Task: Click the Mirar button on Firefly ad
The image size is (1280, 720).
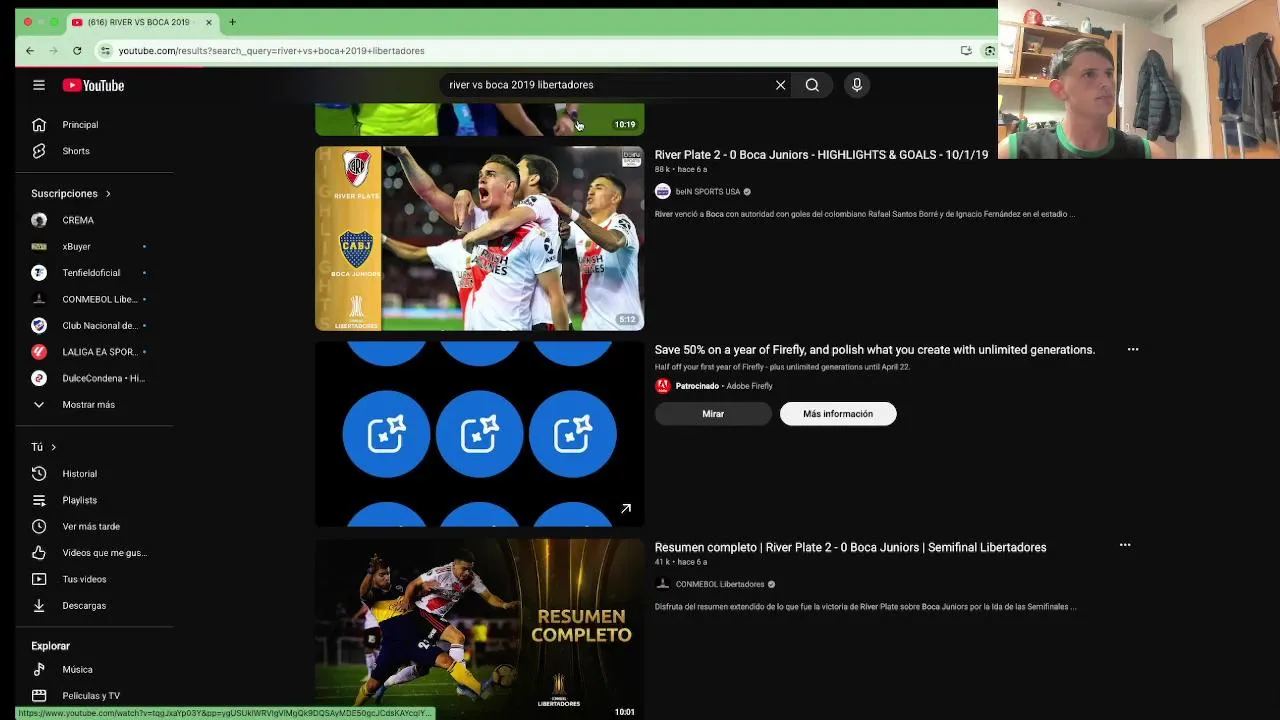Action: (713, 414)
